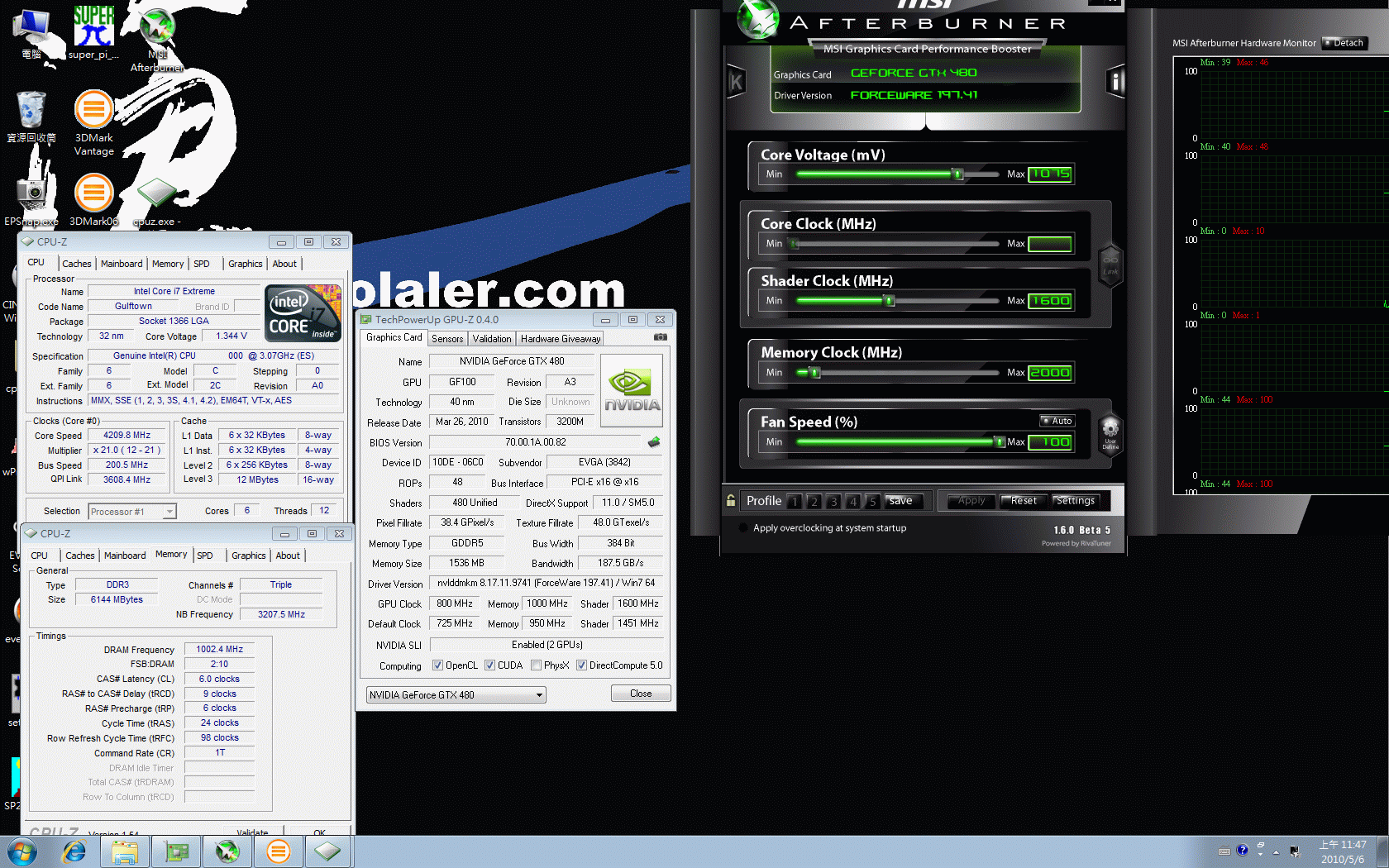Open Afterburner Settings
The image size is (1389, 868).
pos(1075,500)
